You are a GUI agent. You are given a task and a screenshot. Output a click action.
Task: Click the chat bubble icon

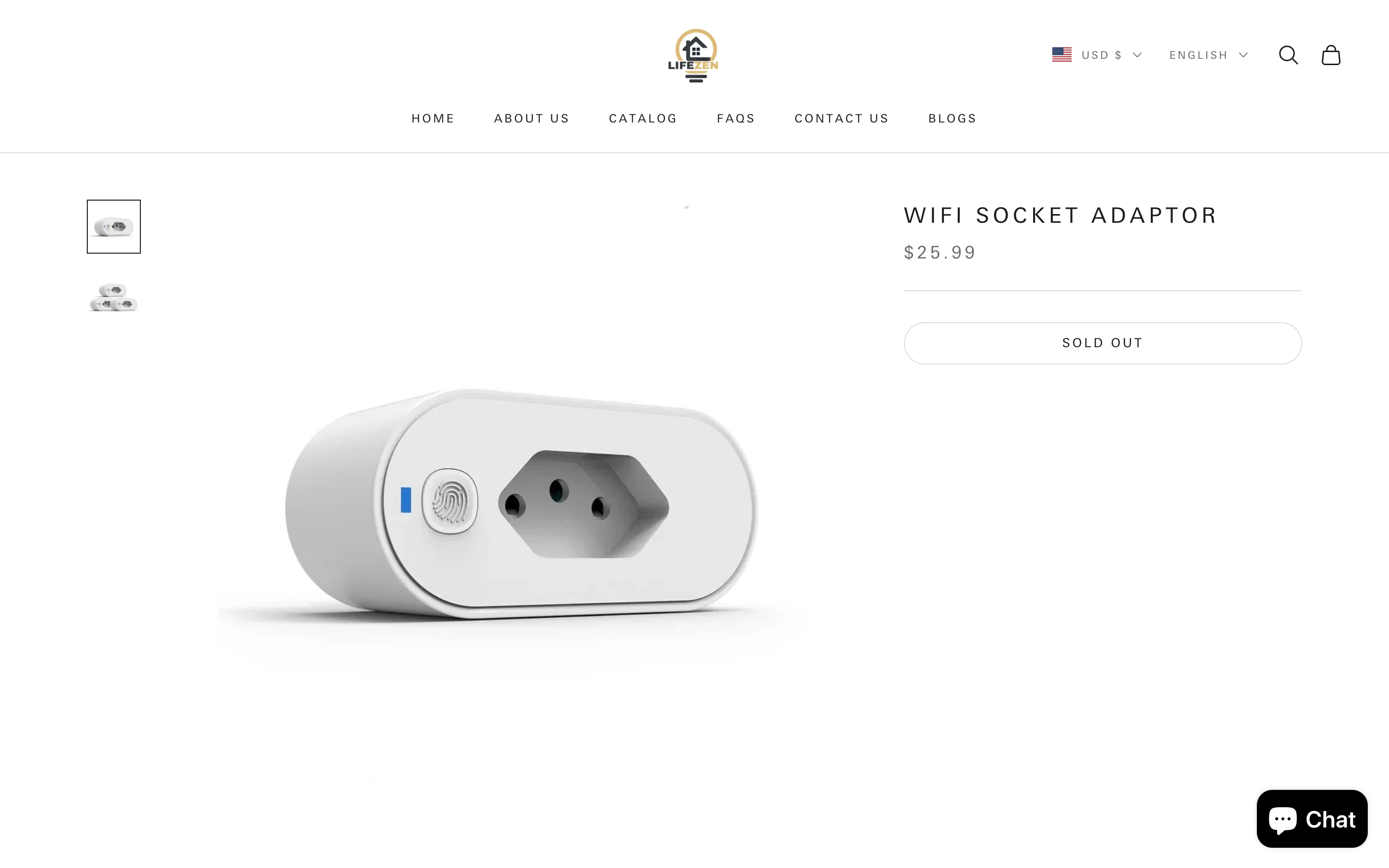click(x=1282, y=819)
